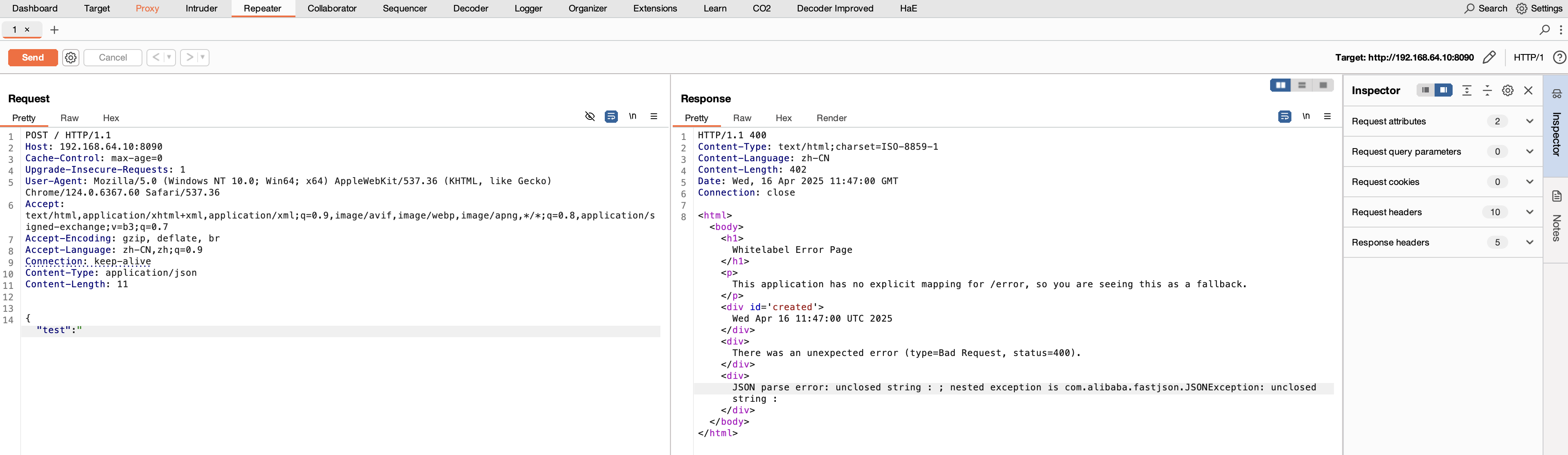Click the request JSON body line

coord(59,330)
